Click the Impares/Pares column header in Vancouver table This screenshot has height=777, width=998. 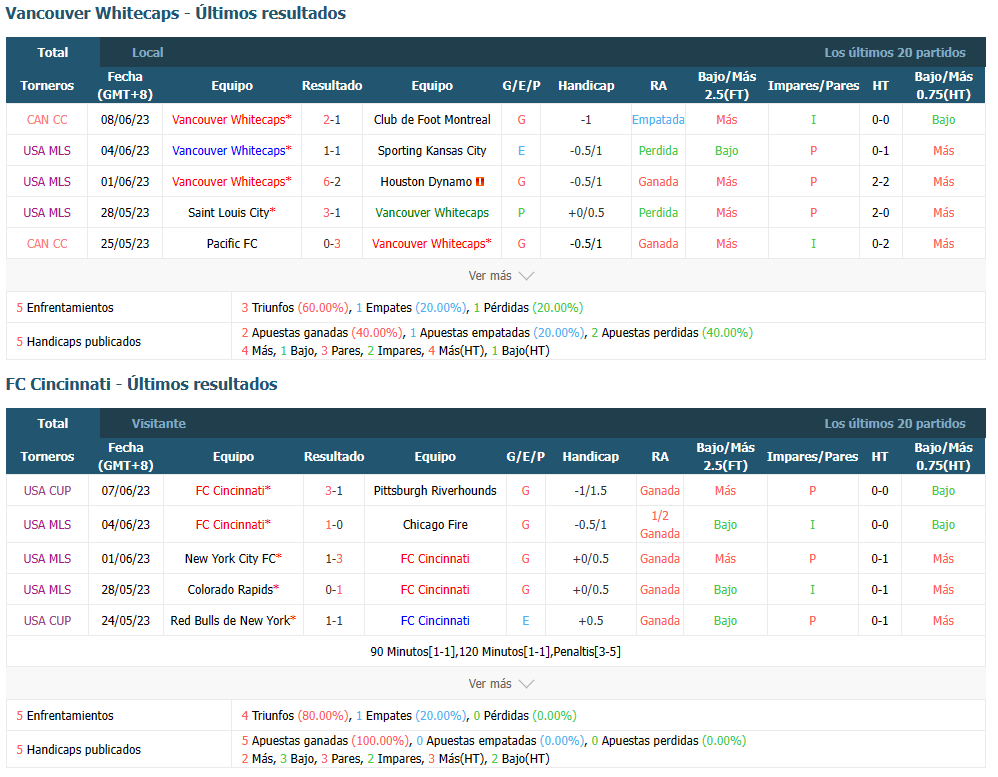[813, 85]
